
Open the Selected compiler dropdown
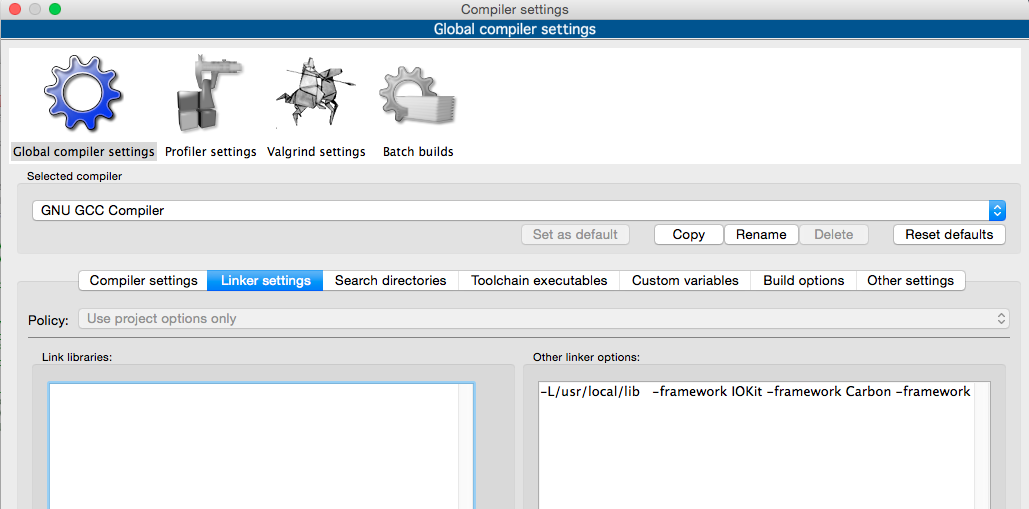(x=519, y=211)
